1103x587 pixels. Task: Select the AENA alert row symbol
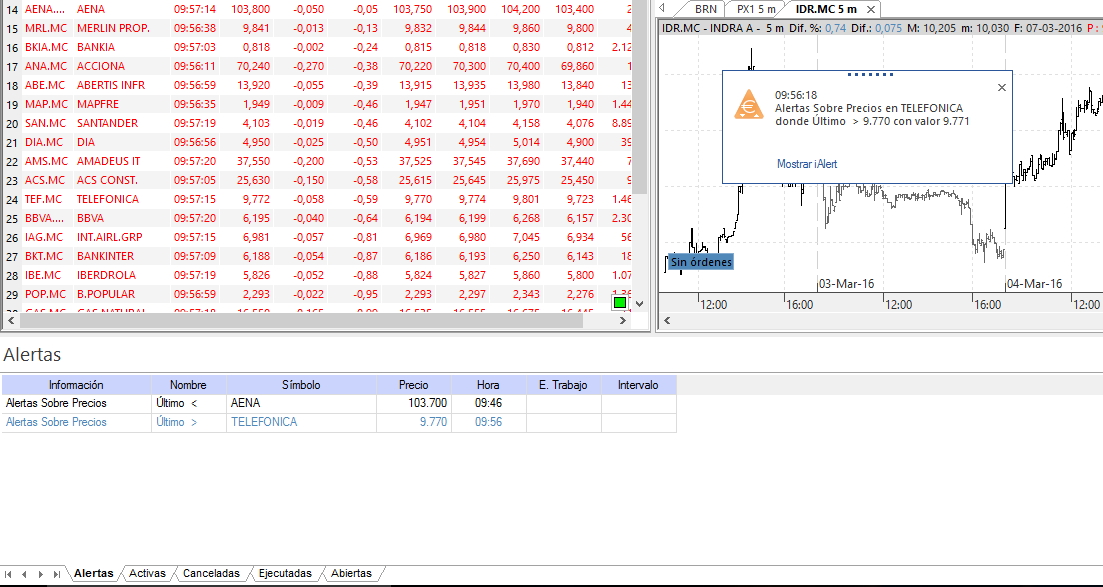246,403
